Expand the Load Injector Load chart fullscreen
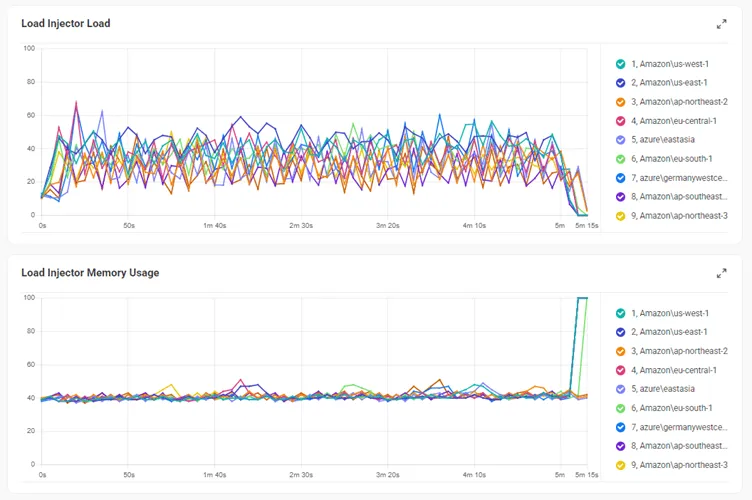 (721, 24)
